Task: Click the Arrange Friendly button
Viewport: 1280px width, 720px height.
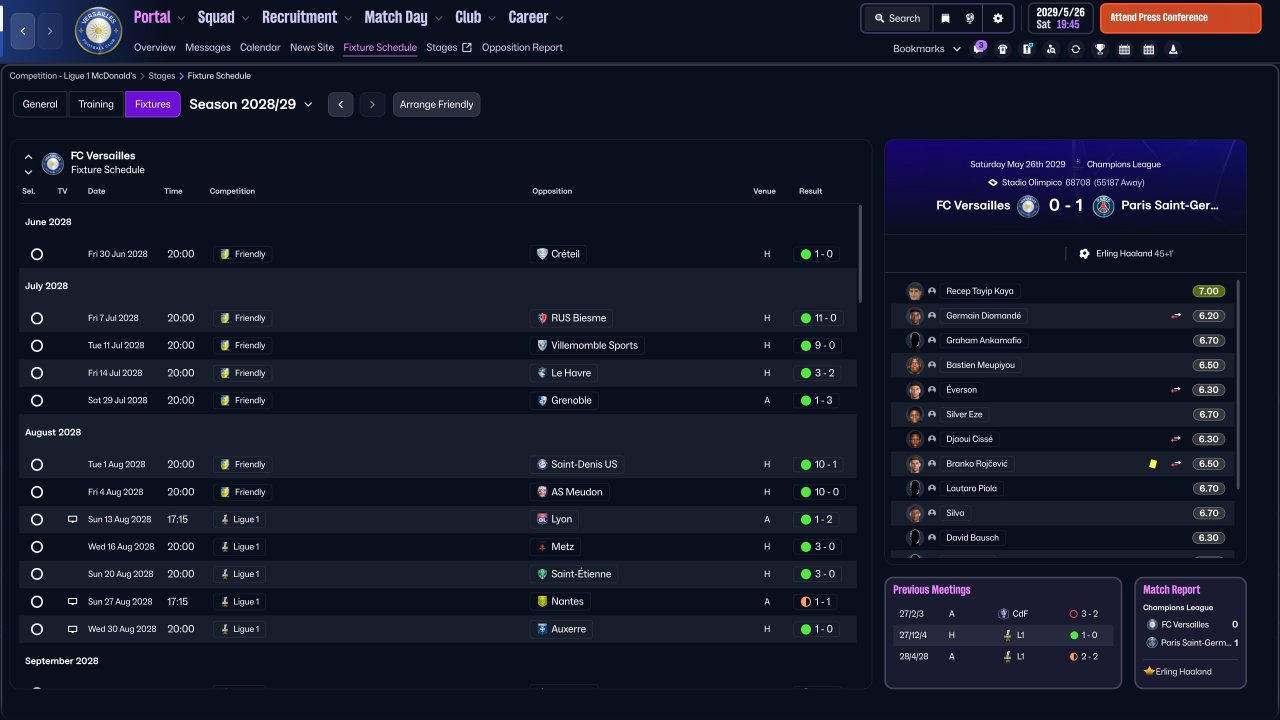Action: [436, 104]
